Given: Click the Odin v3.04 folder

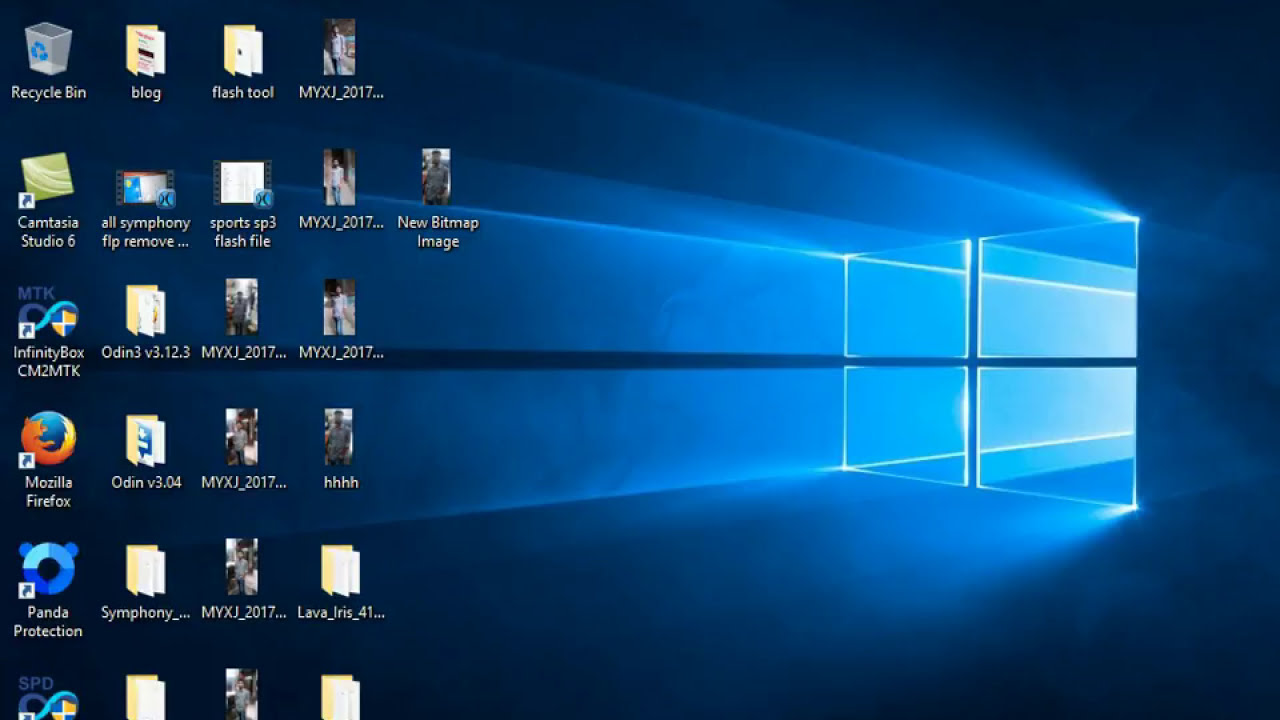Looking at the screenshot, I should pyautogui.click(x=146, y=440).
